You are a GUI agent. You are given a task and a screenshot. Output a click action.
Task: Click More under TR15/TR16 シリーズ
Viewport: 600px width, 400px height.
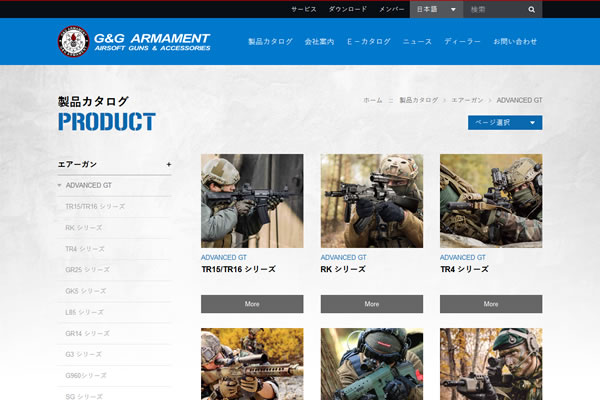pyautogui.click(x=252, y=304)
